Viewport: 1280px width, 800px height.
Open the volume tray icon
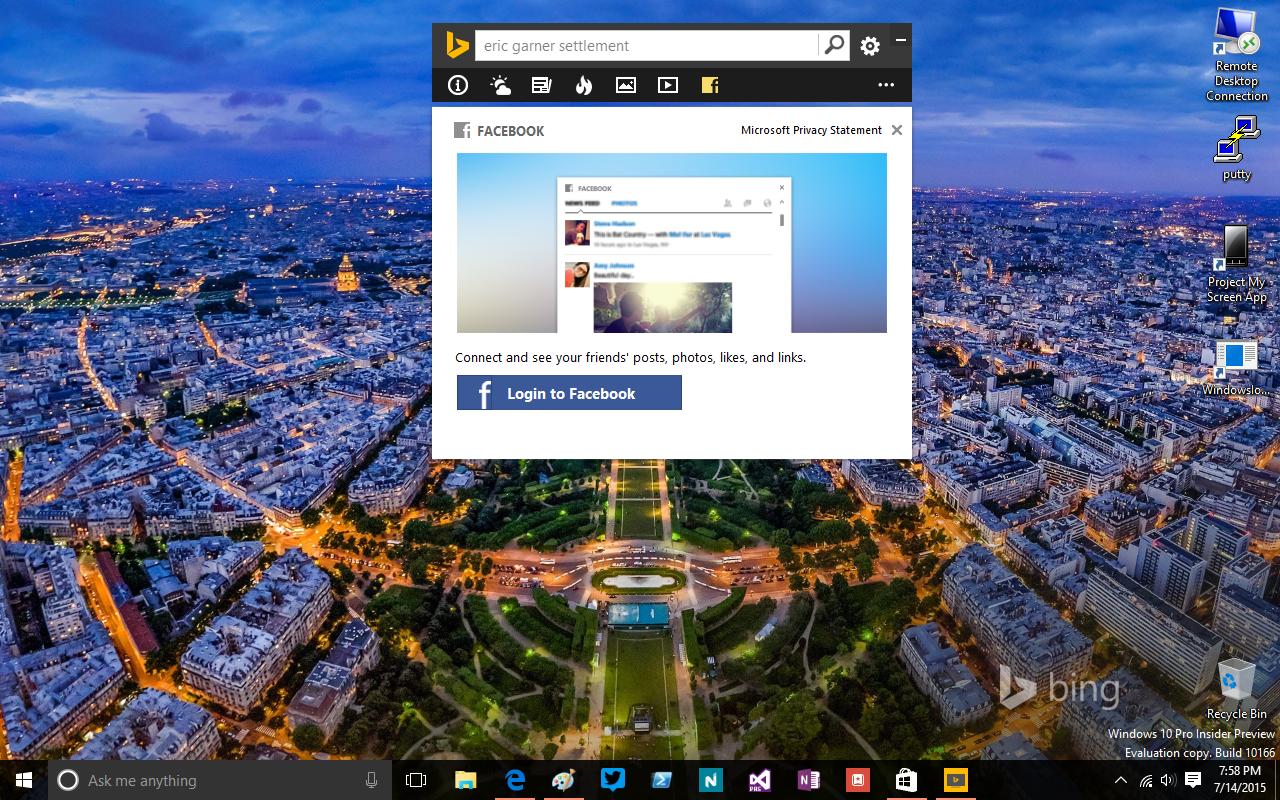(1168, 780)
